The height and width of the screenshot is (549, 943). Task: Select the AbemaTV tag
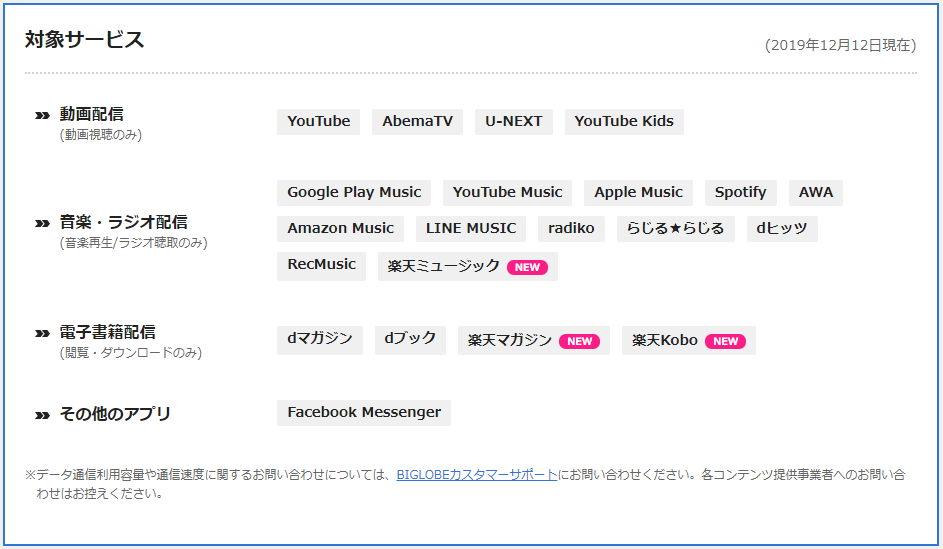[417, 121]
